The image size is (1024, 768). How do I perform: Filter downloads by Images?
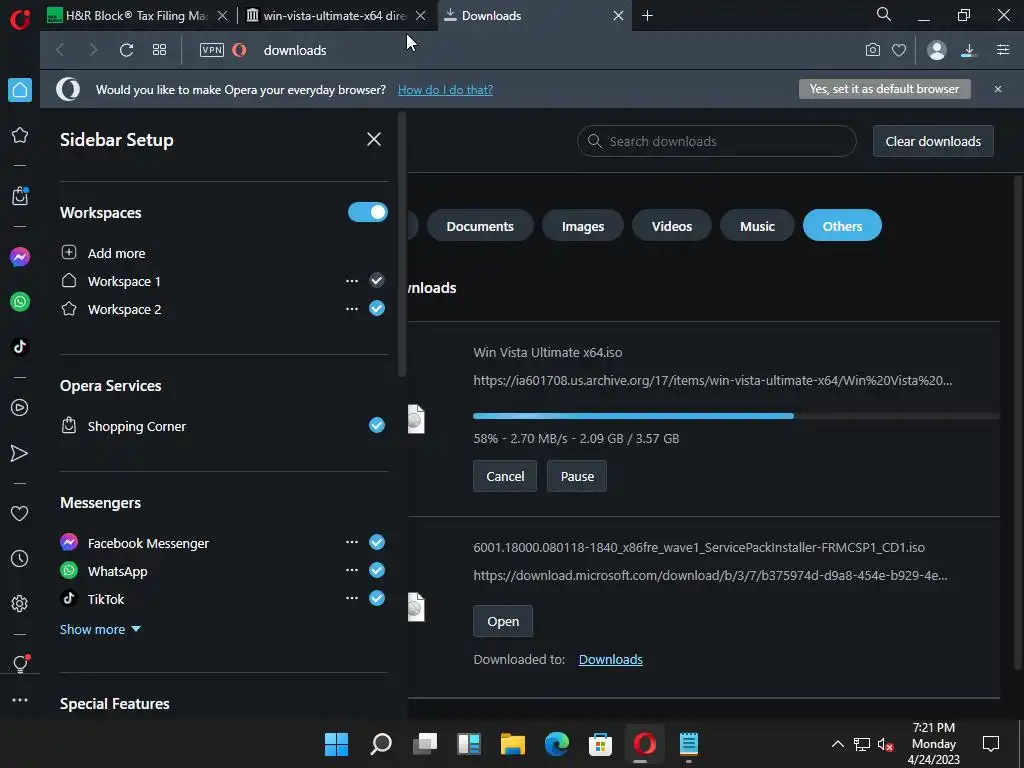pos(583,226)
